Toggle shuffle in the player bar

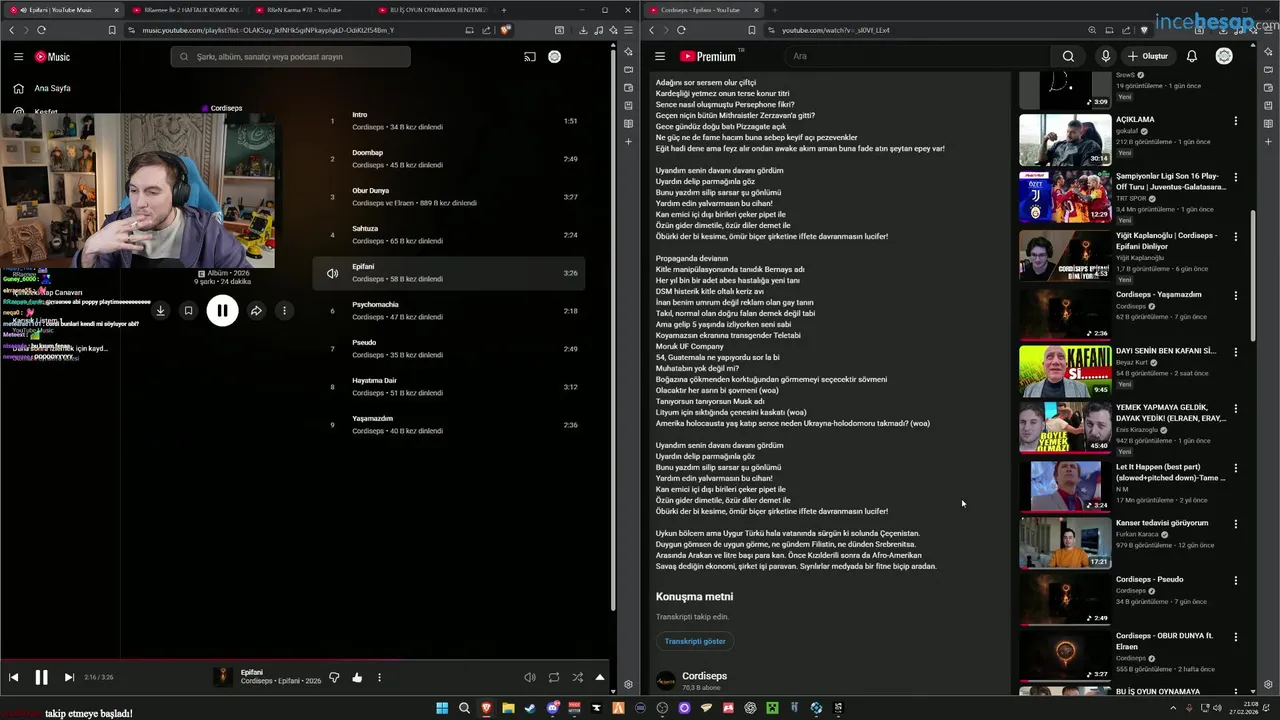click(577, 677)
